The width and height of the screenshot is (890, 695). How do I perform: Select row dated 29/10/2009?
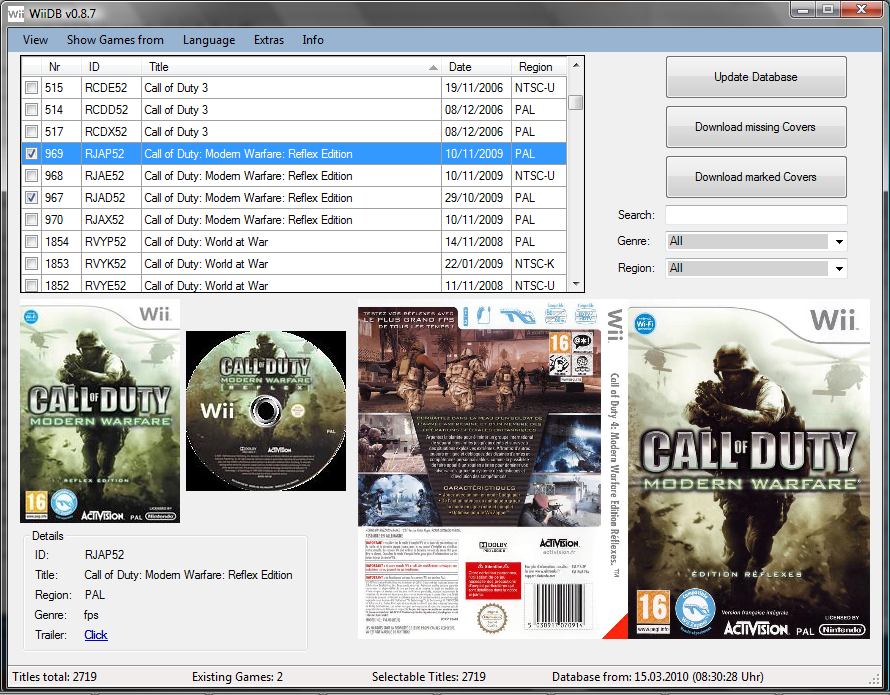(x=294, y=198)
